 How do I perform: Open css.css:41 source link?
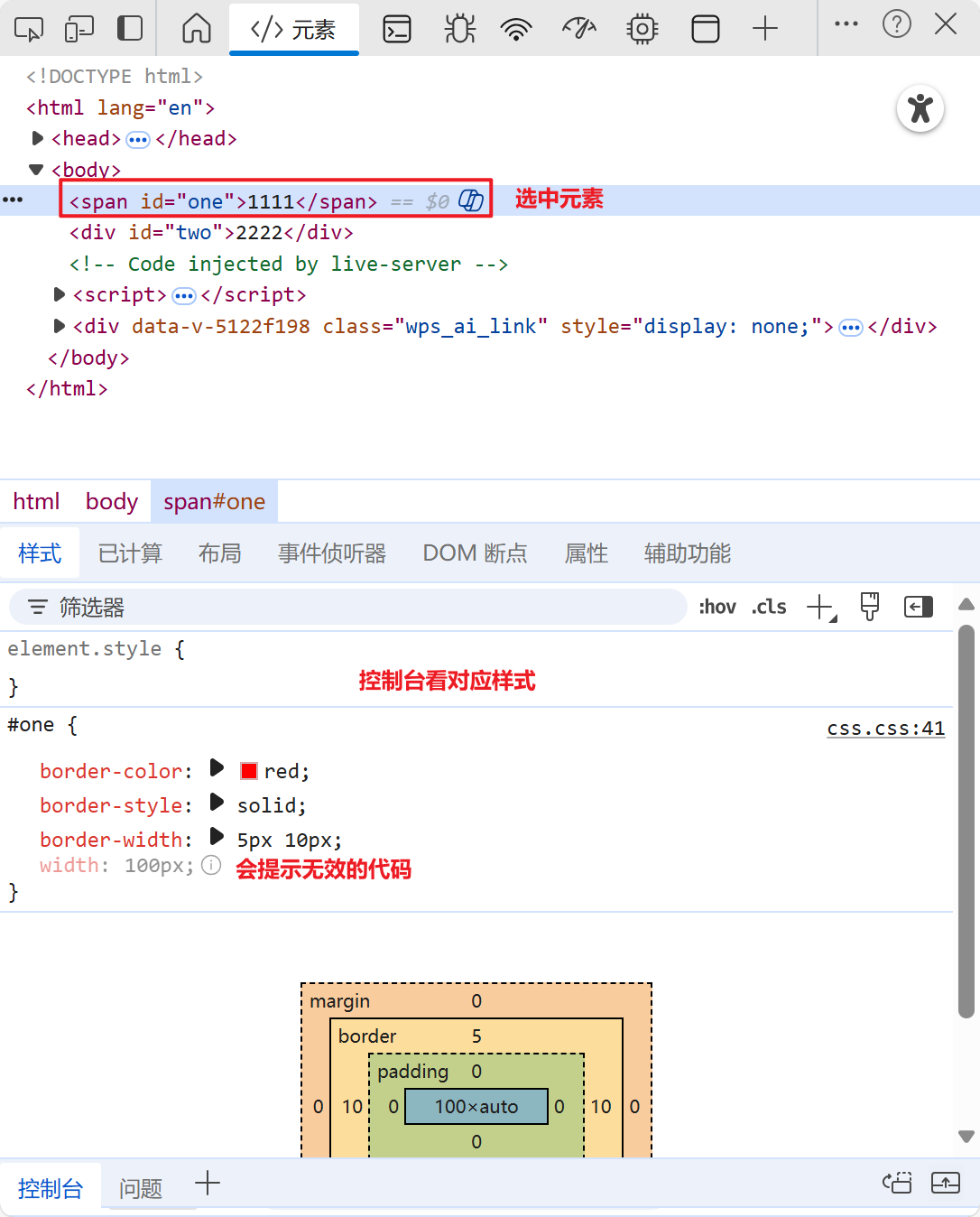(x=886, y=728)
